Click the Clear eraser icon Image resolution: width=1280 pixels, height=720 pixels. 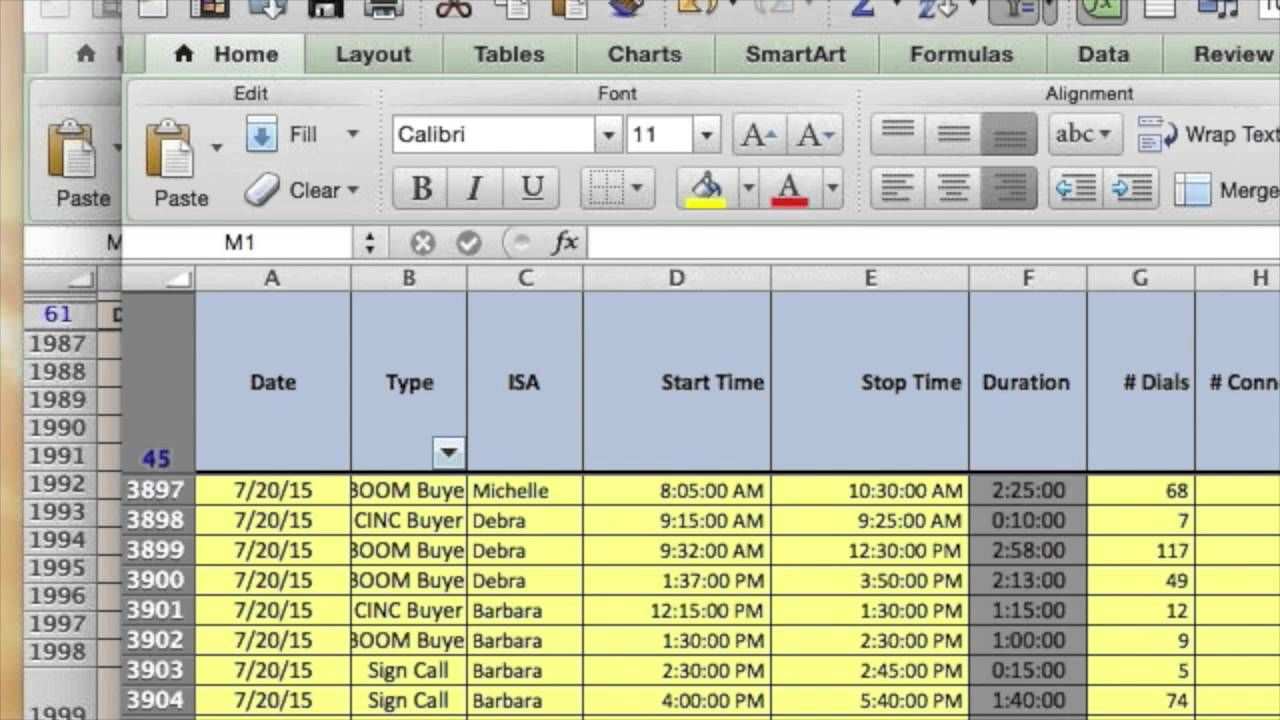[x=262, y=189]
